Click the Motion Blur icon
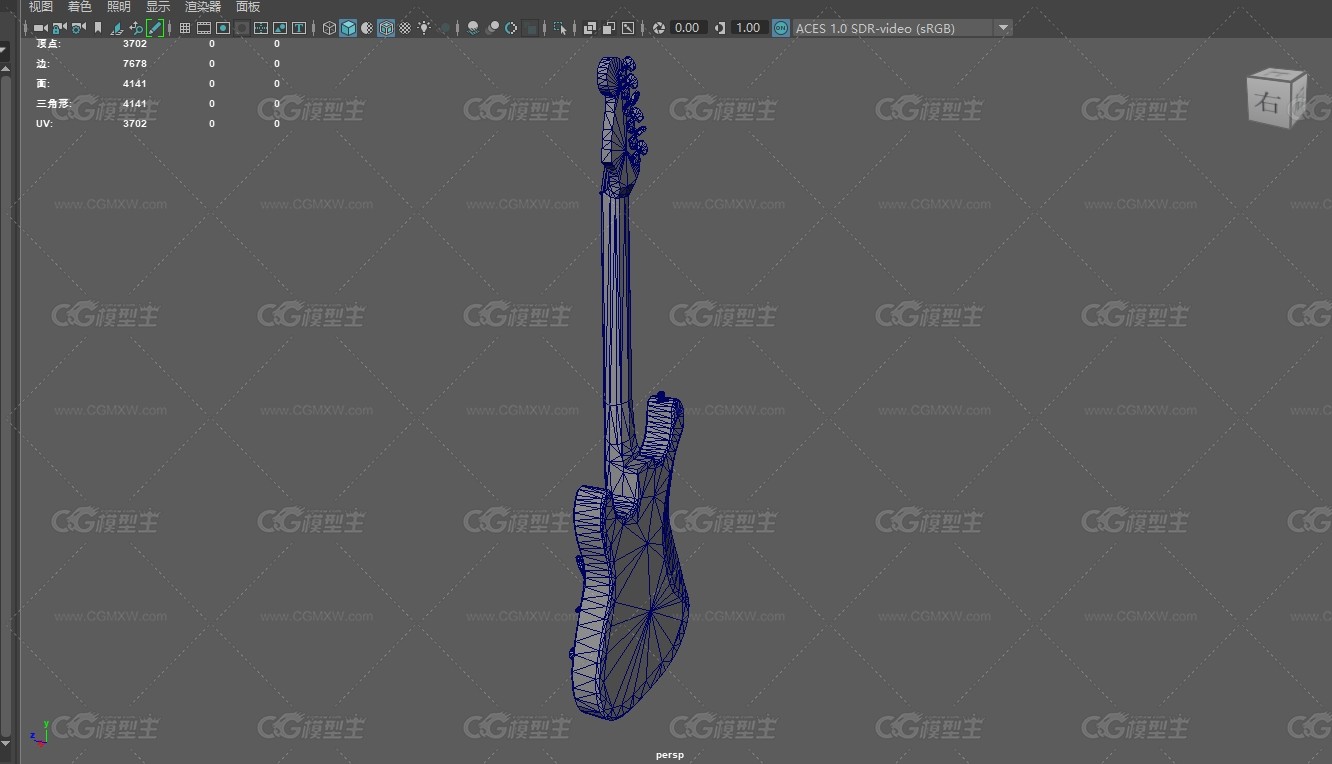Screen dimensions: 1332x764 tap(492, 28)
